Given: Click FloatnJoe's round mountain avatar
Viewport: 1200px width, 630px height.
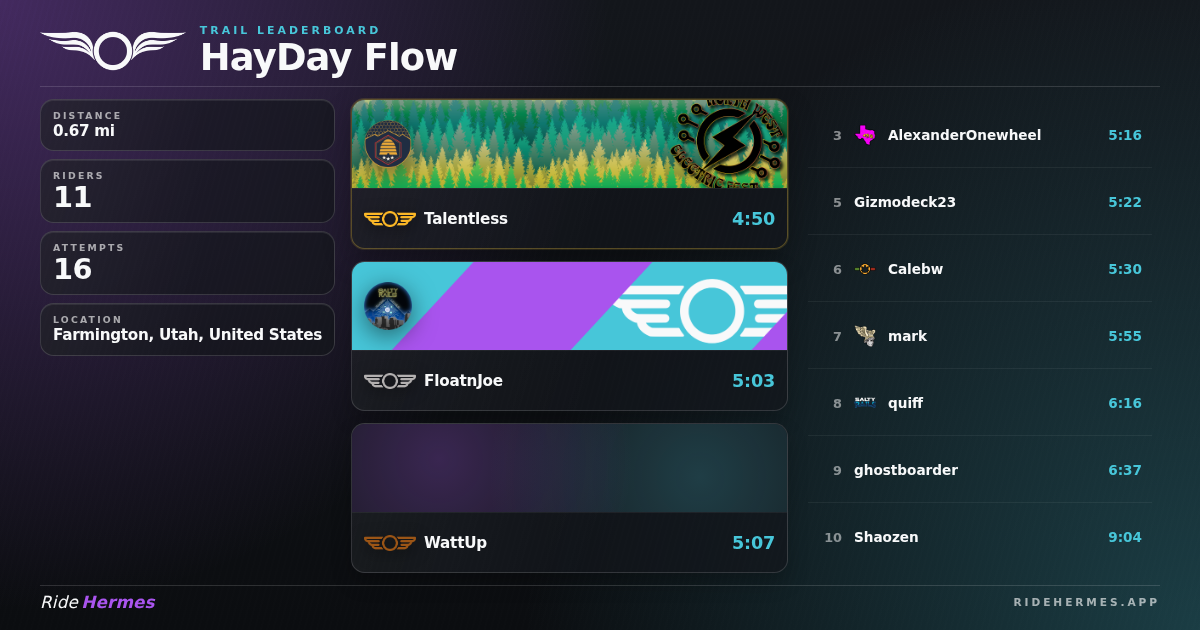Looking at the screenshot, I should (x=388, y=306).
